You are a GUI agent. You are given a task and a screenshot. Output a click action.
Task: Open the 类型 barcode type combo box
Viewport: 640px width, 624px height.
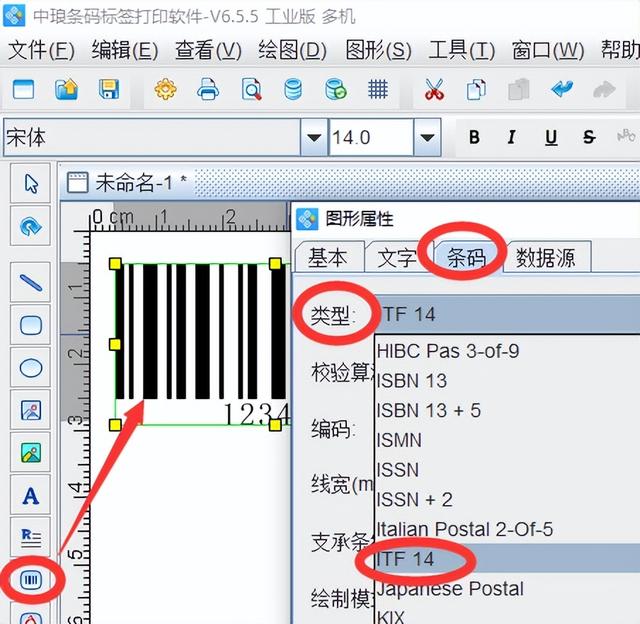(x=506, y=314)
